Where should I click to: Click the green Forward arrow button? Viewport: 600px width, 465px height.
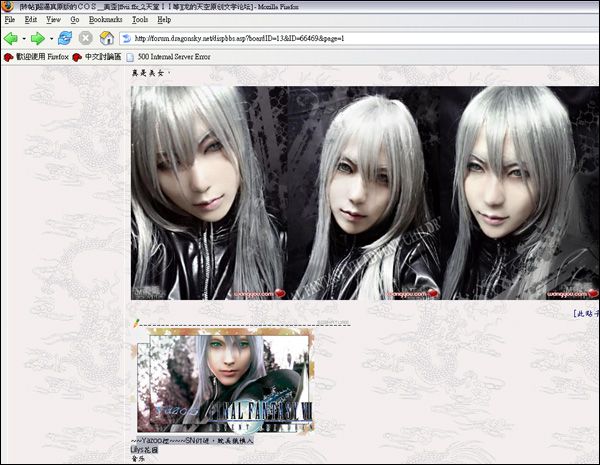(x=38, y=38)
